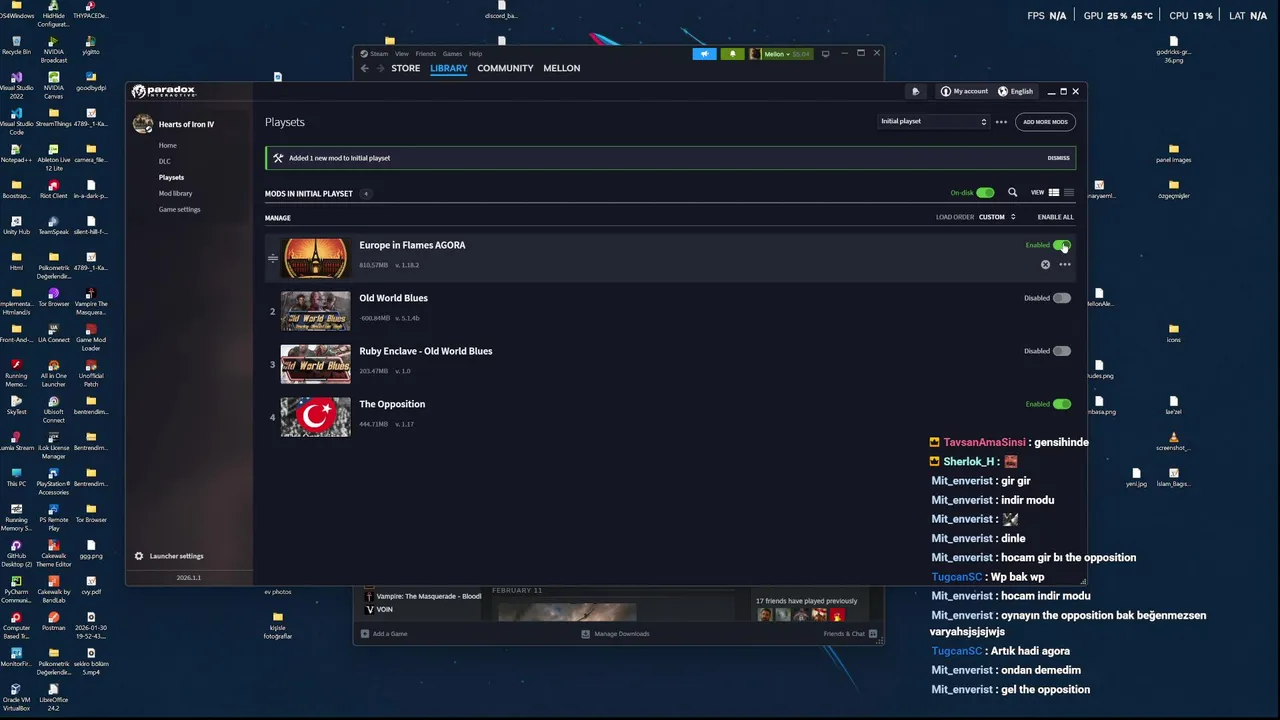Image resolution: width=1280 pixels, height=720 pixels.
Task: Open MELLON profile tab in Steam
Action: tap(561, 68)
